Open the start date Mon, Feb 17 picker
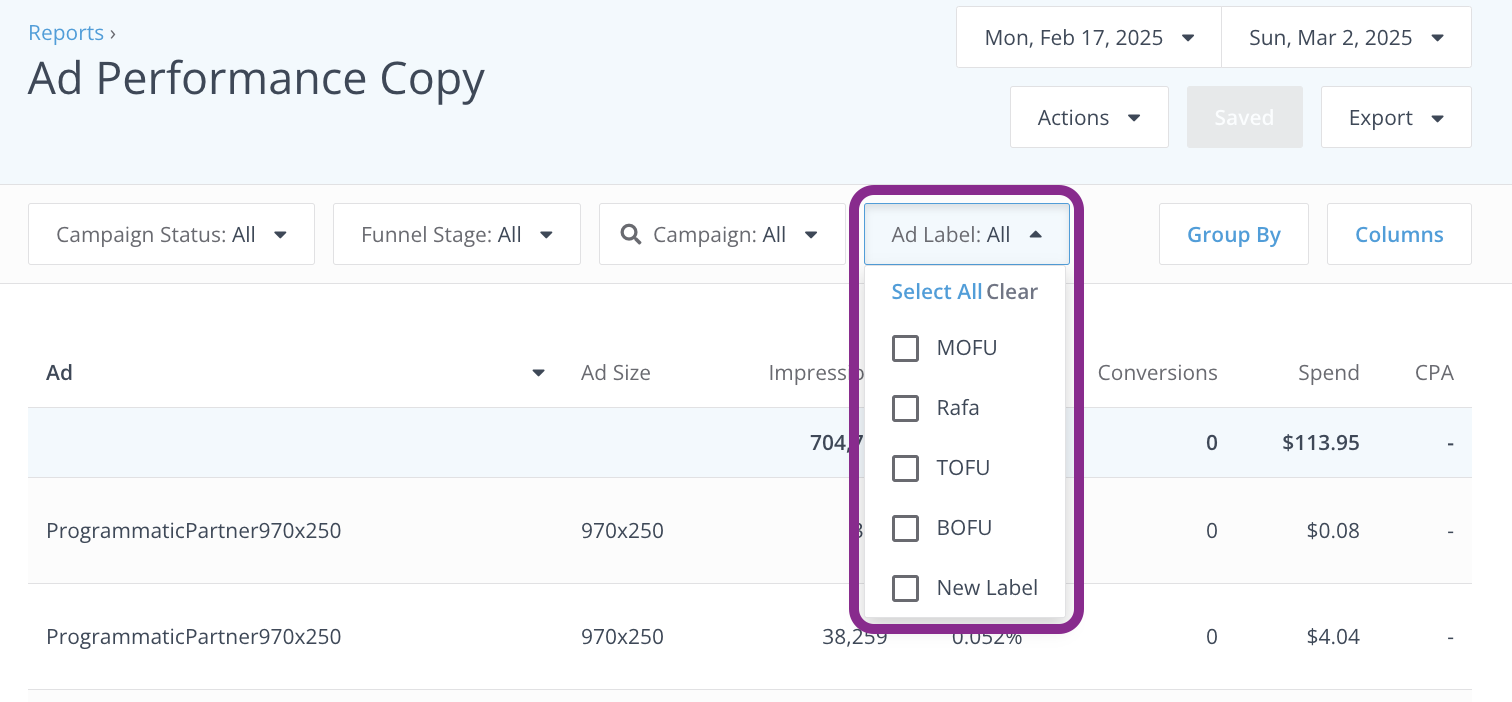The height and width of the screenshot is (702, 1512). coord(1088,38)
